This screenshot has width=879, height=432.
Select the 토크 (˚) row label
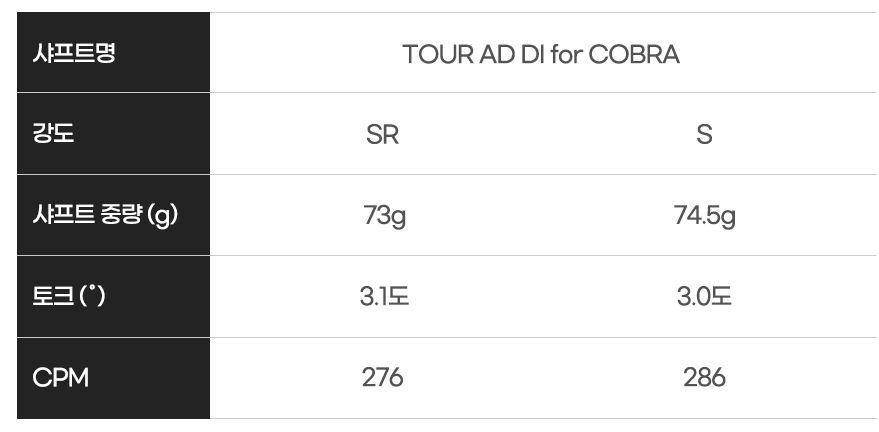pyautogui.click(x=68, y=297)
